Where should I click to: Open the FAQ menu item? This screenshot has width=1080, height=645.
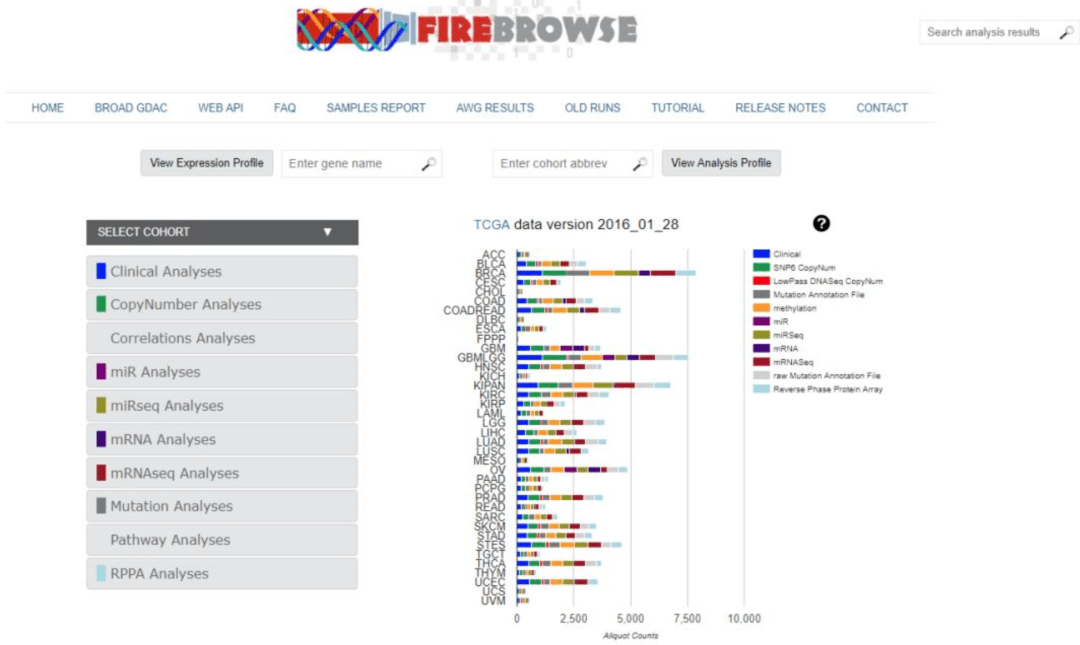click(284, 108)
